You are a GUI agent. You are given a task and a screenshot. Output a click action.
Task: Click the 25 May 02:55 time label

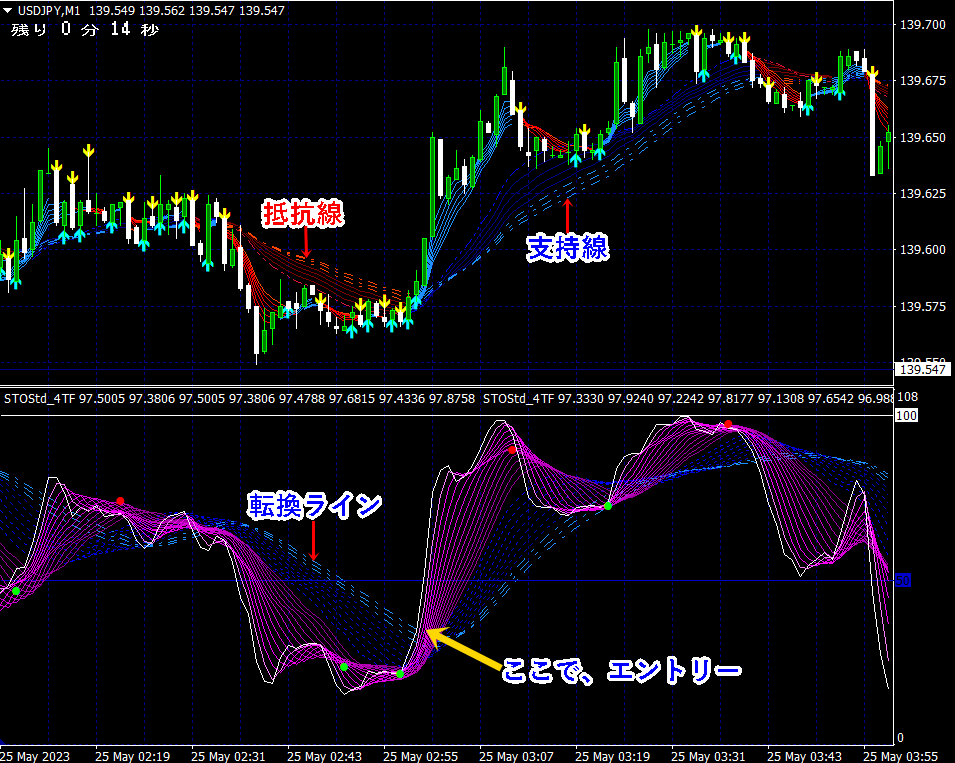[x=421, y=754]
